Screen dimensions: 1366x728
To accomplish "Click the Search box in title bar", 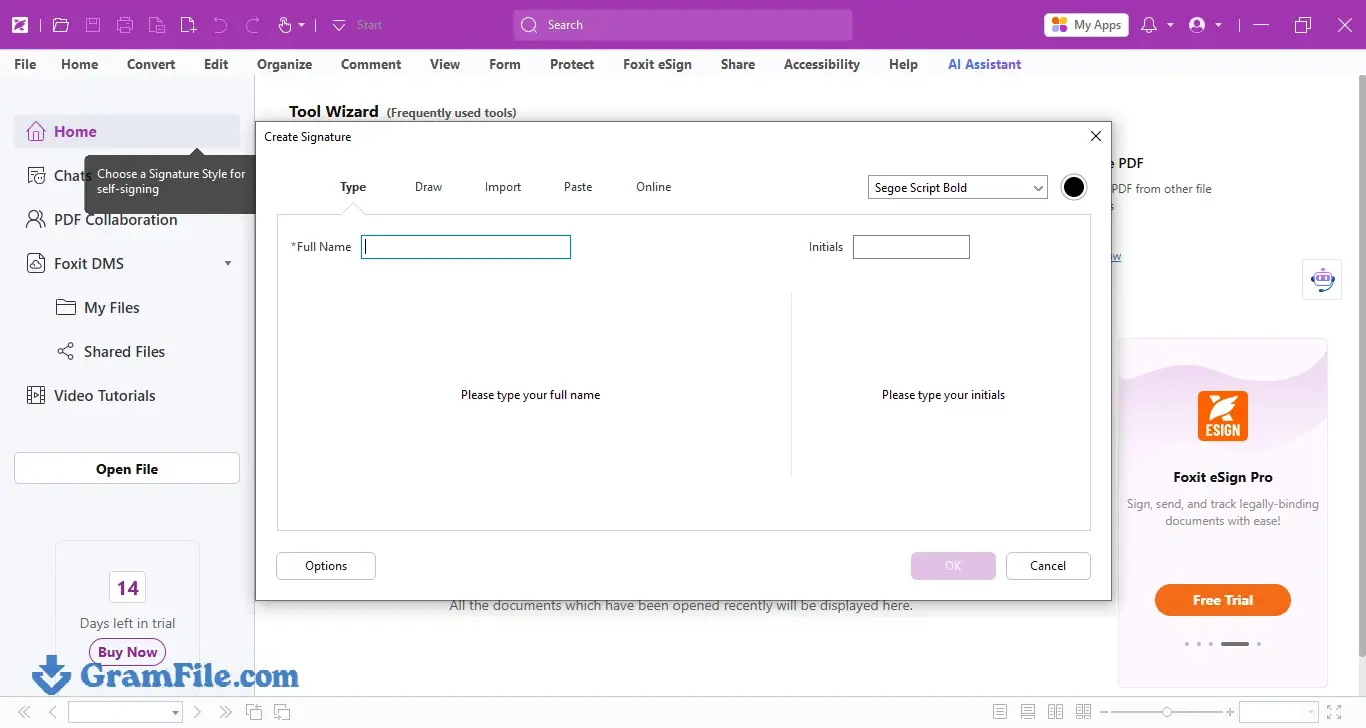I will [683, 25].
